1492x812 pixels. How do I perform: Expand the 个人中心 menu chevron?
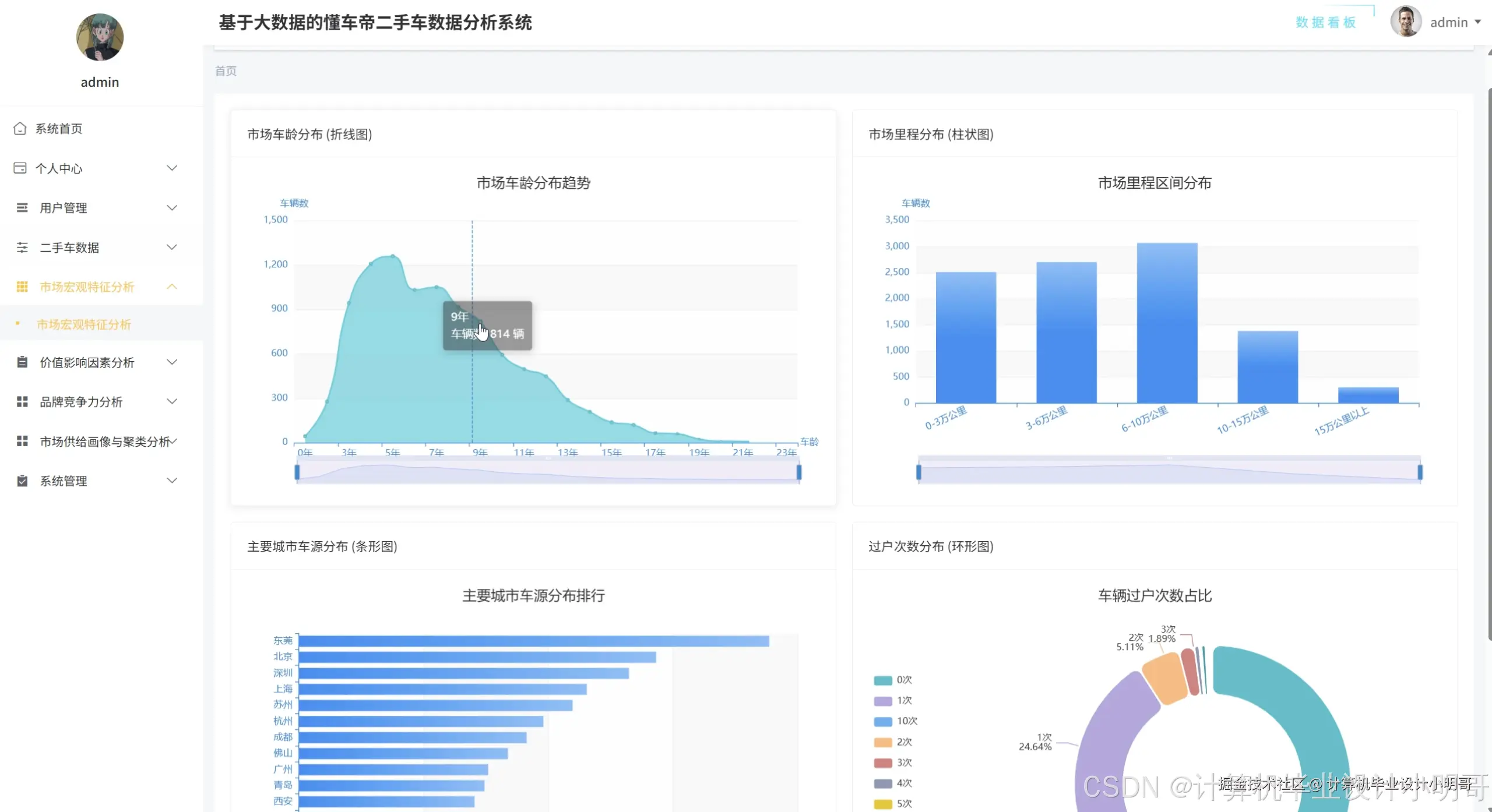[x=172, y=168]
